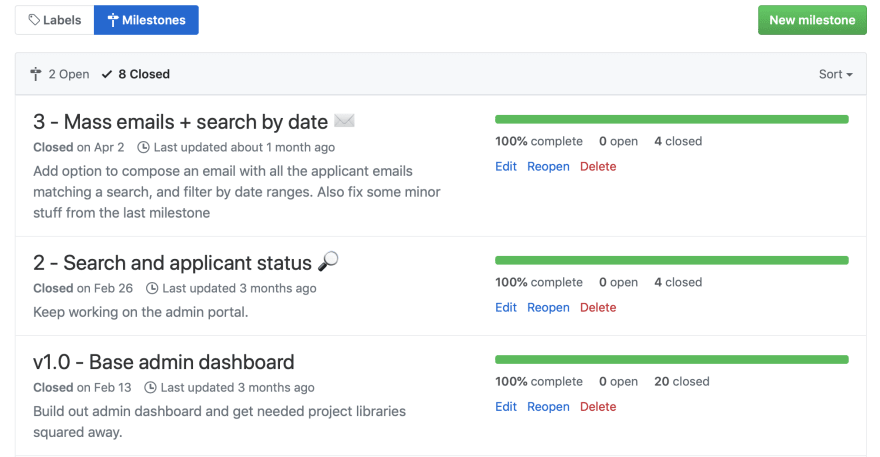Click progress bar of Search and applicant status
The width and height of the screenshot is (880, 457).
point(672,260)
